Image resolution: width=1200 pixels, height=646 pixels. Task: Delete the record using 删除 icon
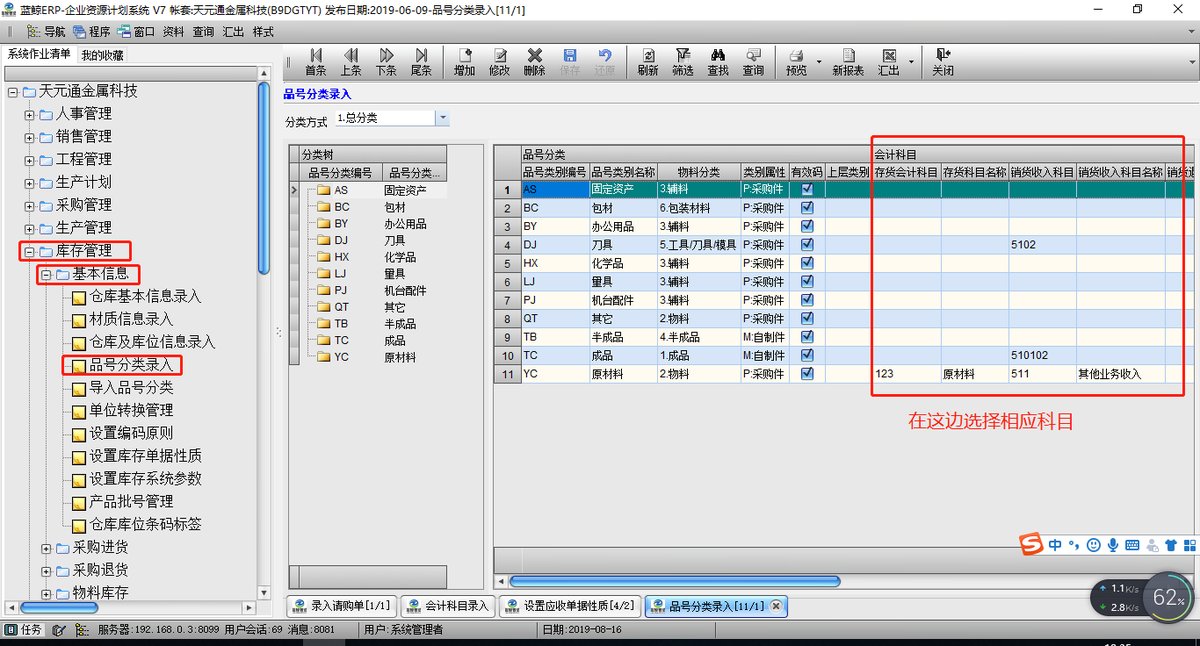(x=534, y=62)
